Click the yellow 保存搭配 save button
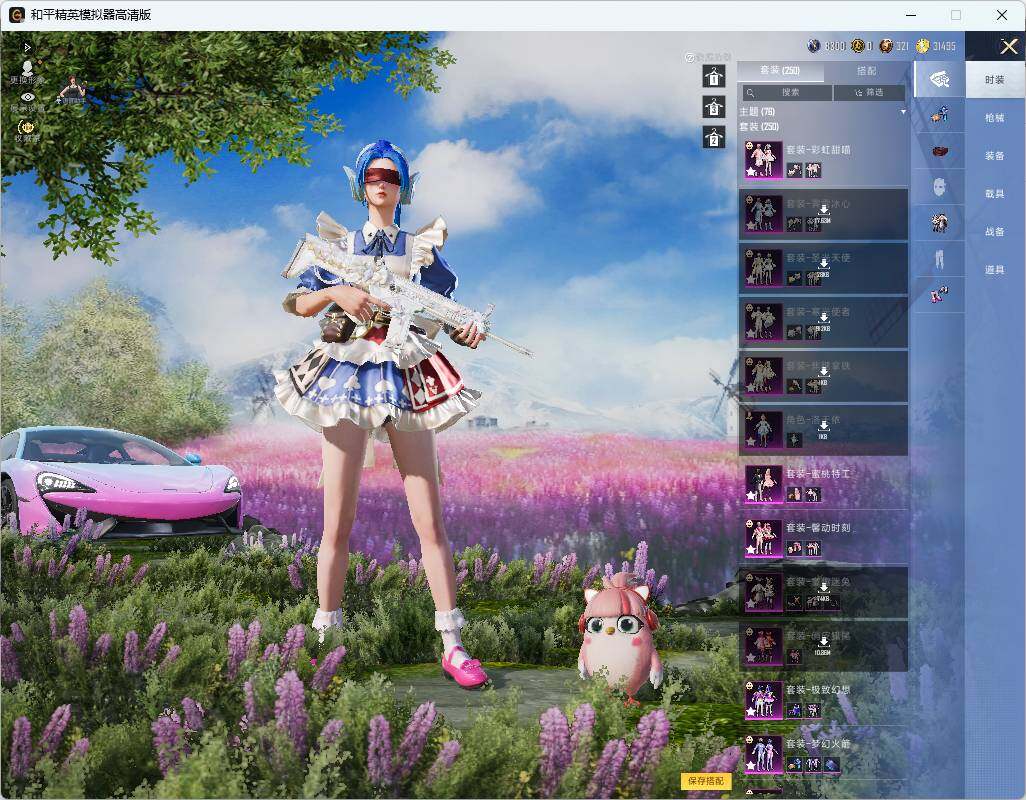 point(706,780)
